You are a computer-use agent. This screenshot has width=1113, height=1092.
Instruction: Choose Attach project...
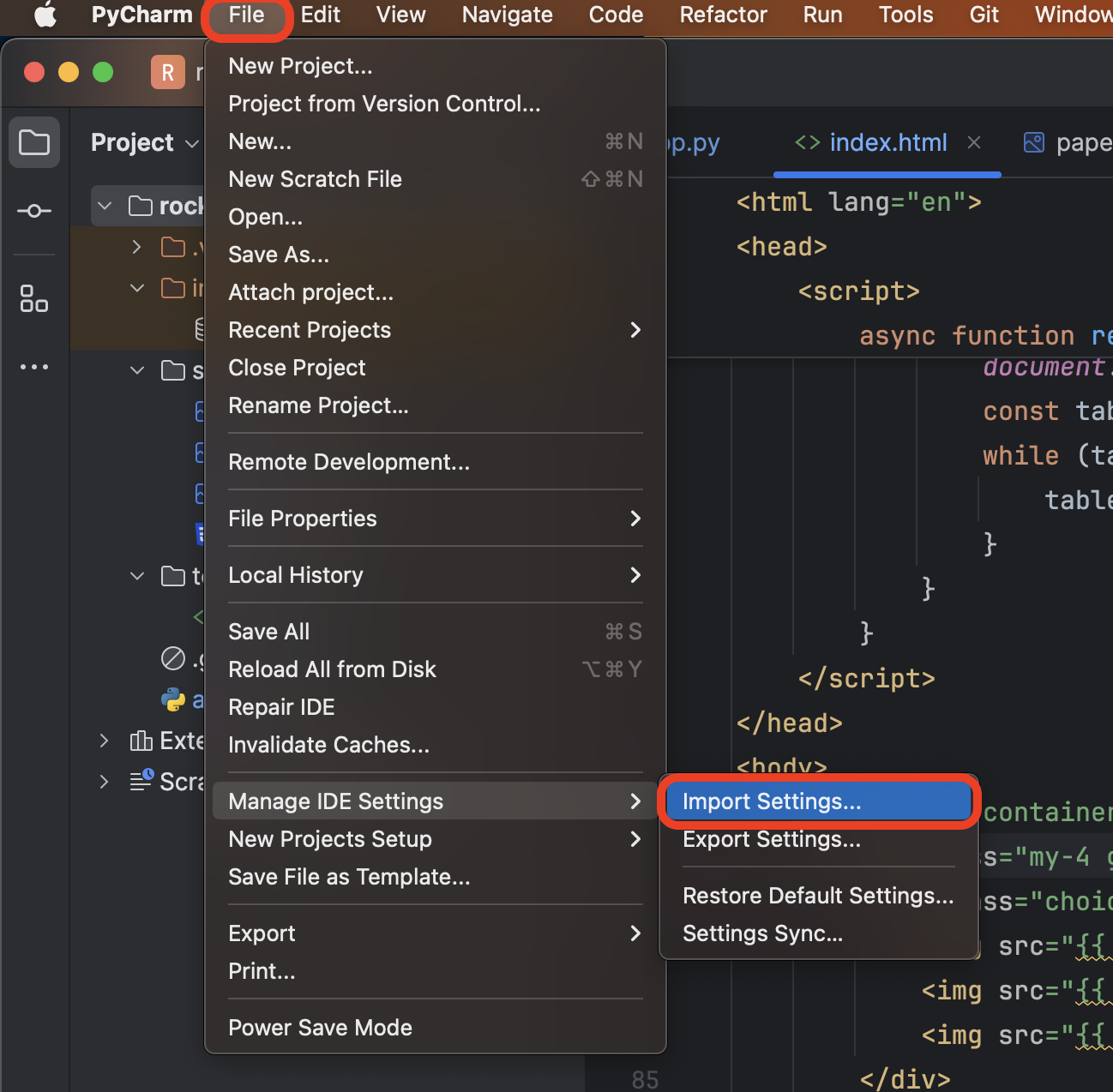point(436,292)
